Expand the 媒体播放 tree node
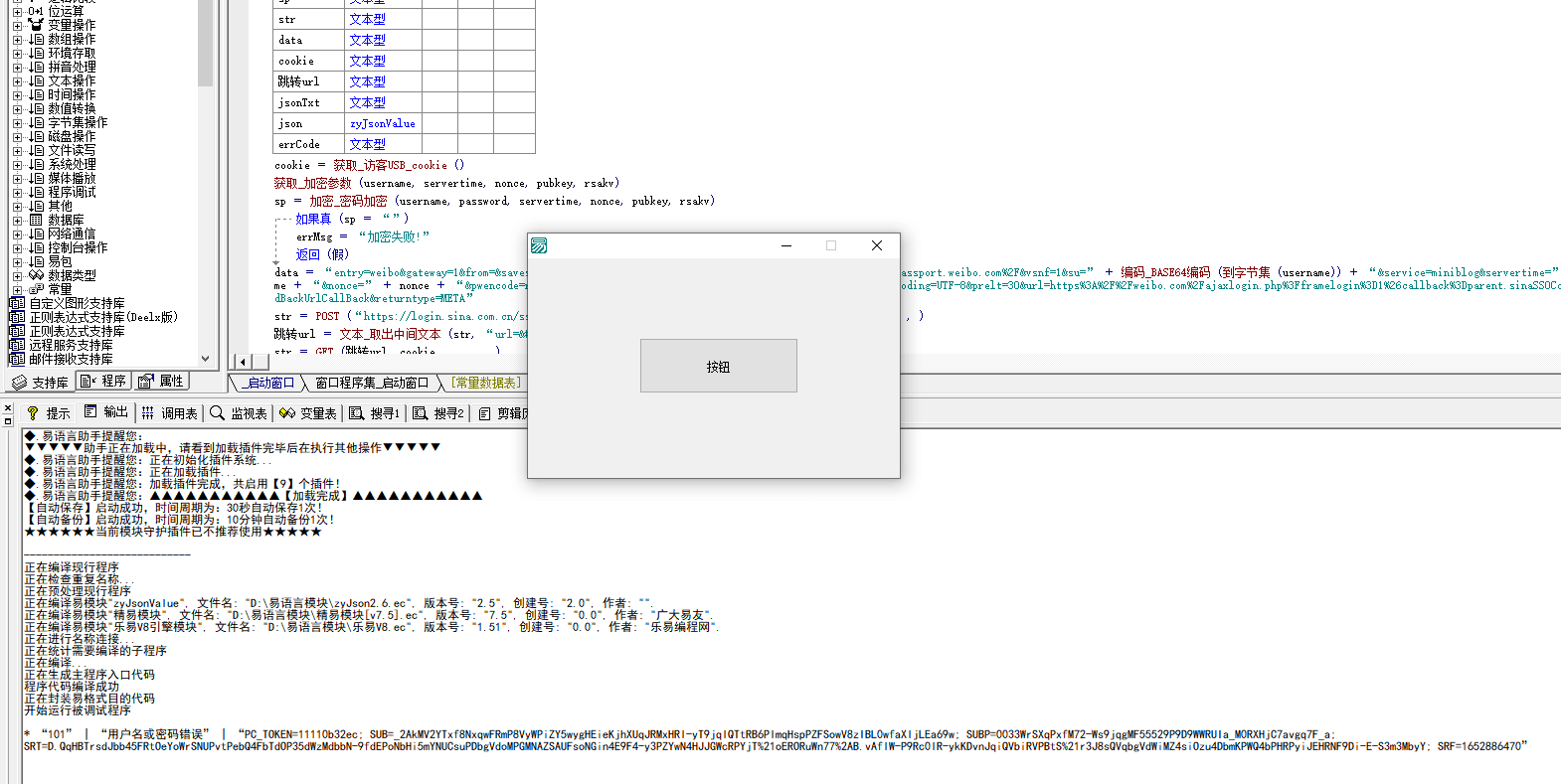This screenshot has height=784, width=1561. pyautogui.click(x=17, y=178)
